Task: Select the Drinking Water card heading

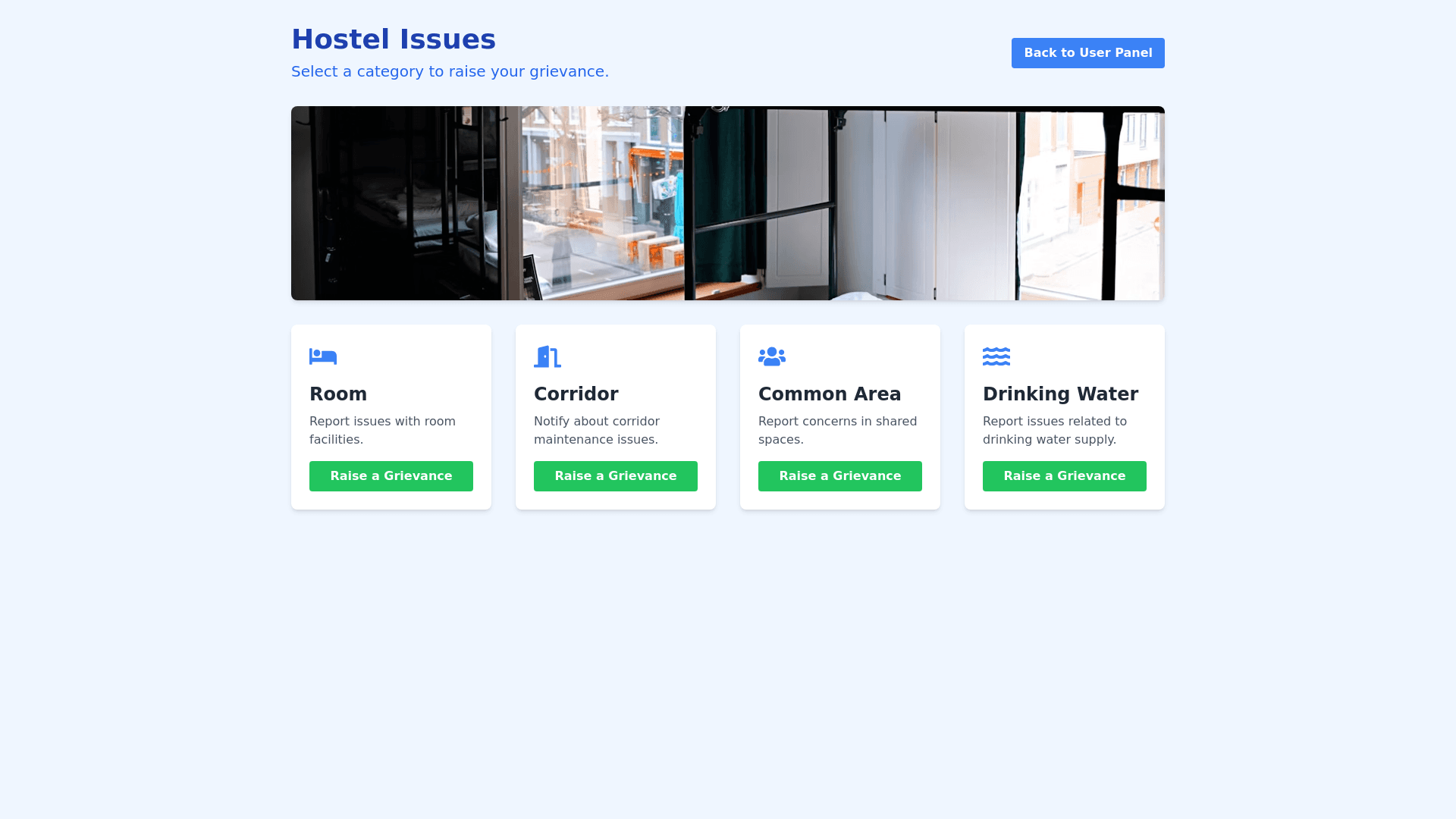Action: pyautogui.click(x=1060, y=394)
